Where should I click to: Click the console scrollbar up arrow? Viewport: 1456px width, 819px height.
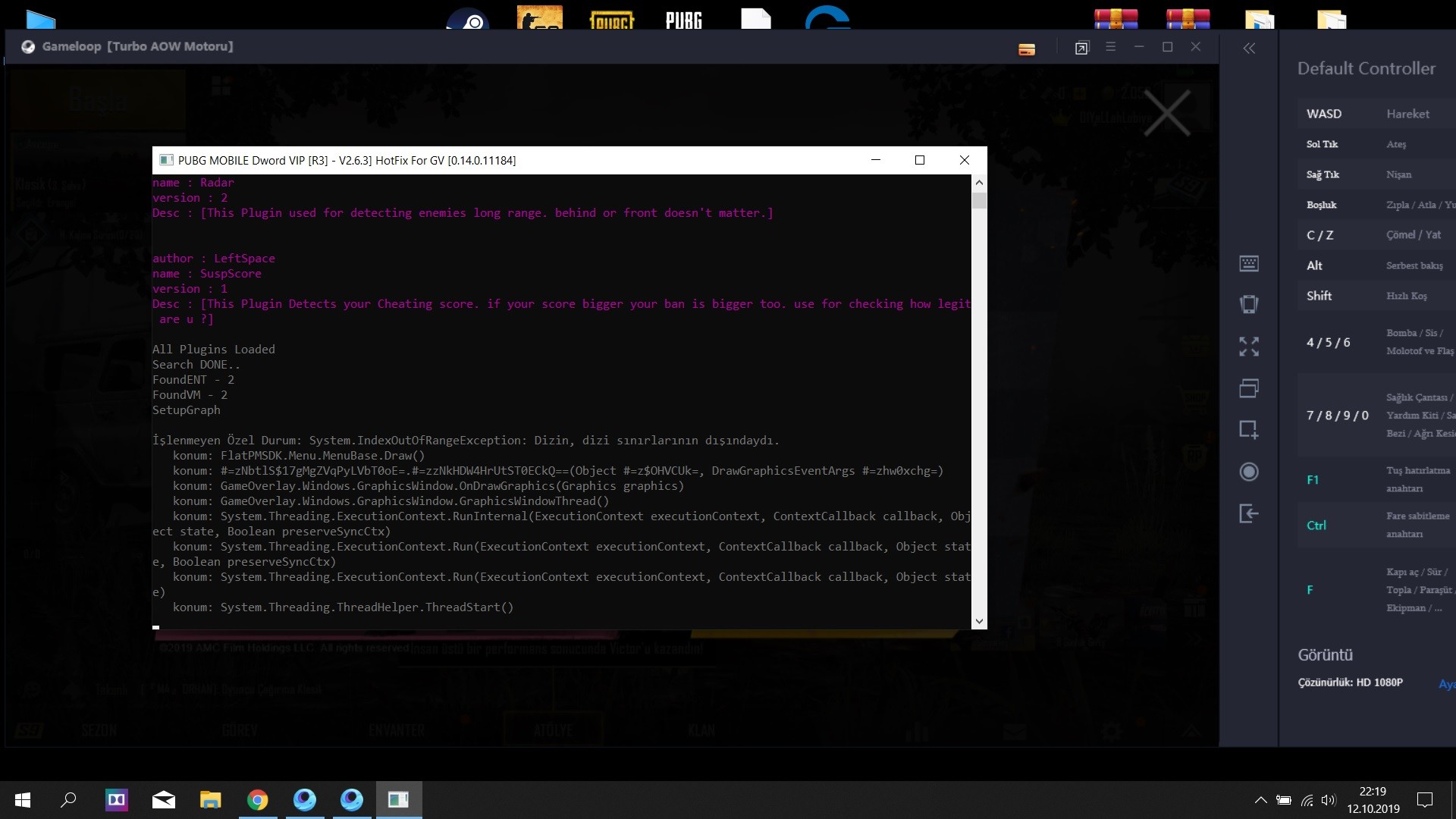pos(979,183)
